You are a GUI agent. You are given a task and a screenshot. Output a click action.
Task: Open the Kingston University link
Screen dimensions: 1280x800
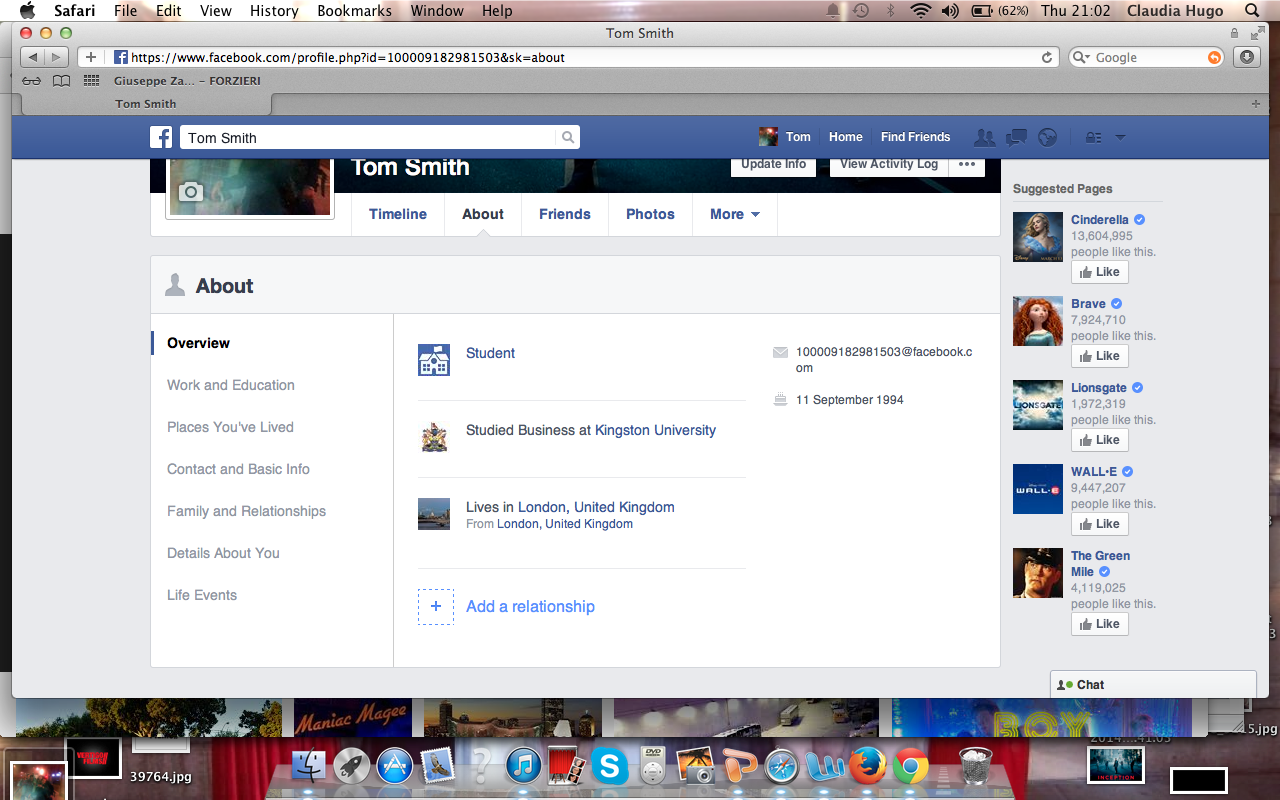click(655, 430)
